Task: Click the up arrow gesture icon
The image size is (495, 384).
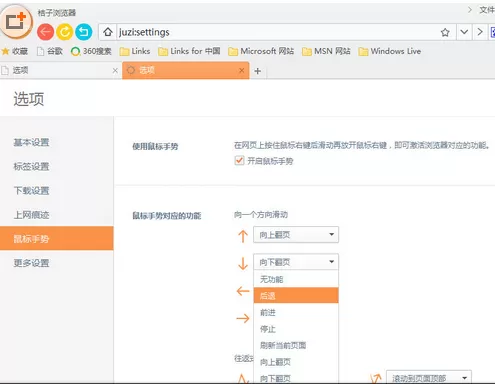Action: pos(243,236)
